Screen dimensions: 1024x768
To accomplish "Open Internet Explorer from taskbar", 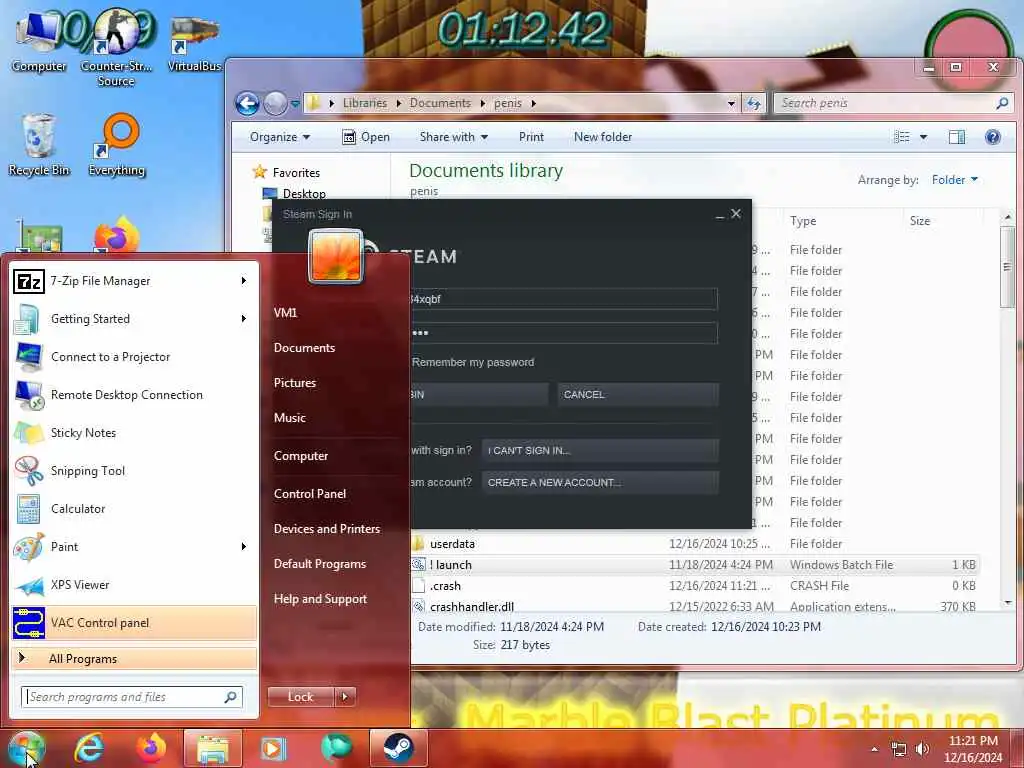I will click(88, 748).
